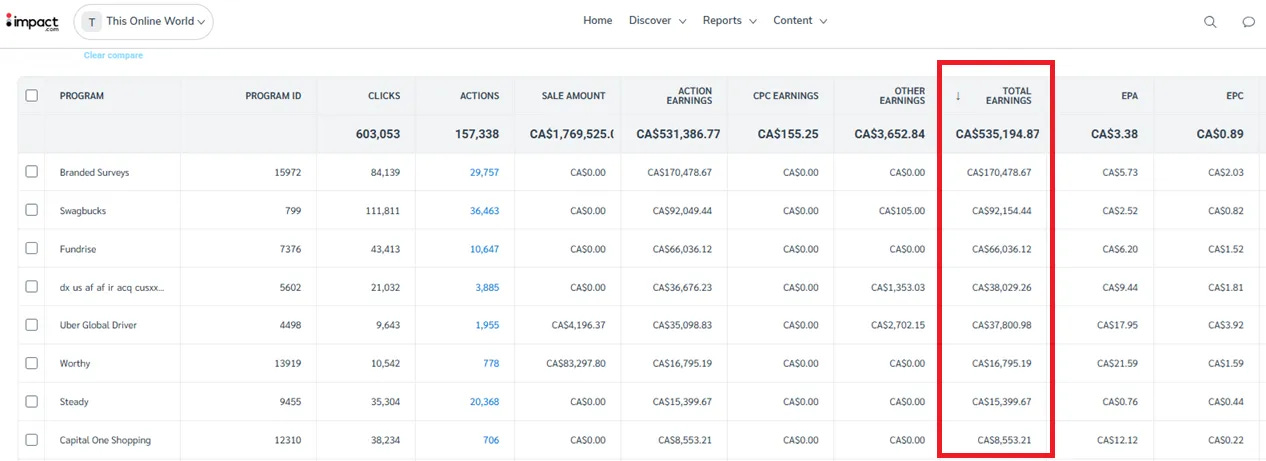This screenshot has height=461, width=1266.
Task: Click the sort arrow on Total Earnings
Action: [x=958, y=96]
